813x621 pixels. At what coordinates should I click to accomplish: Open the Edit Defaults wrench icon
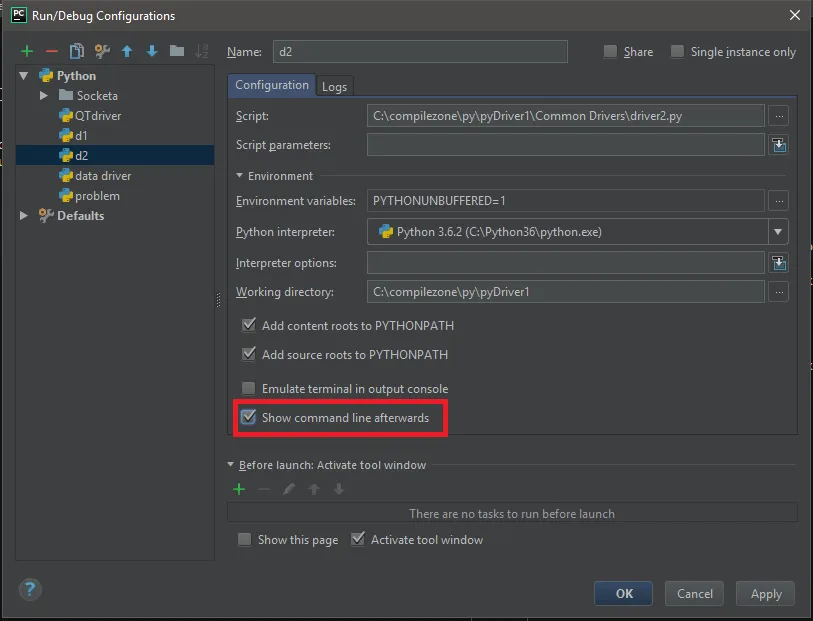[102, 51]
